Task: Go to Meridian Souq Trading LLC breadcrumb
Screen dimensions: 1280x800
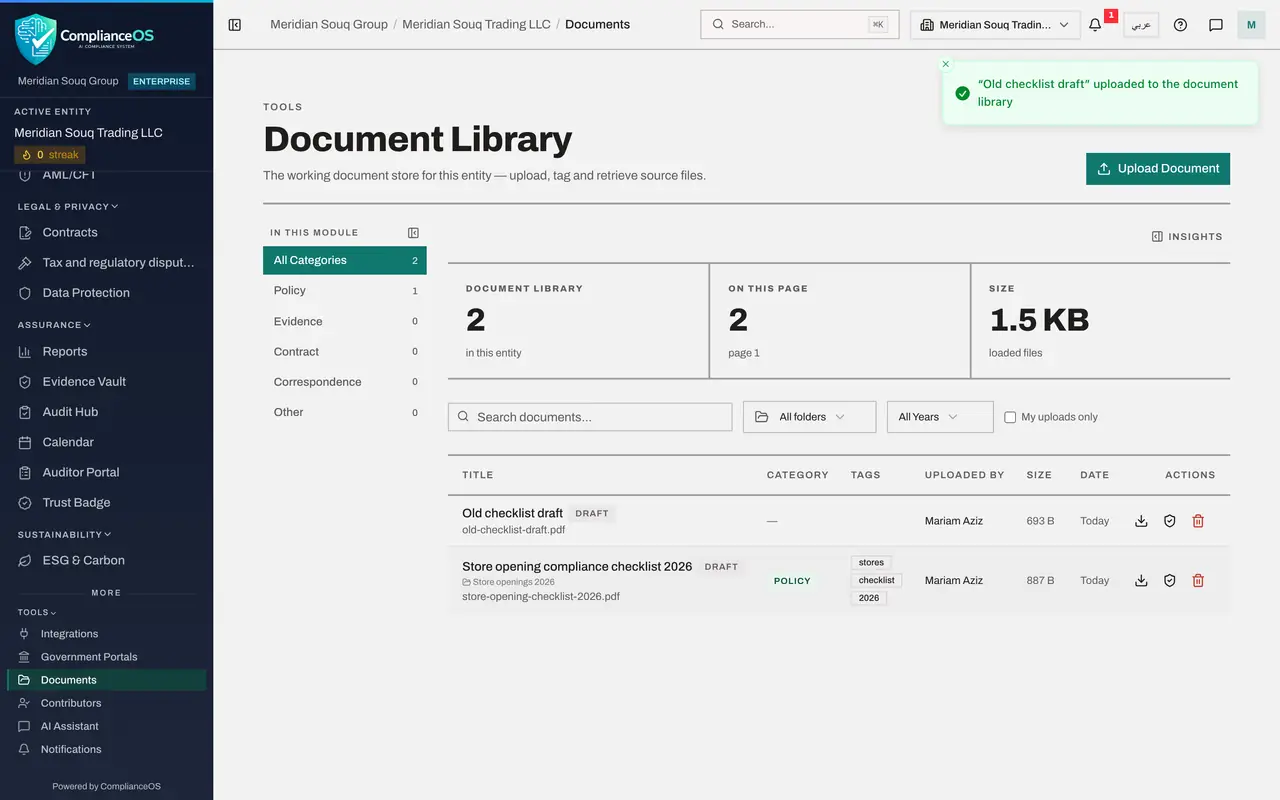Action: click(x=476, y=24)
